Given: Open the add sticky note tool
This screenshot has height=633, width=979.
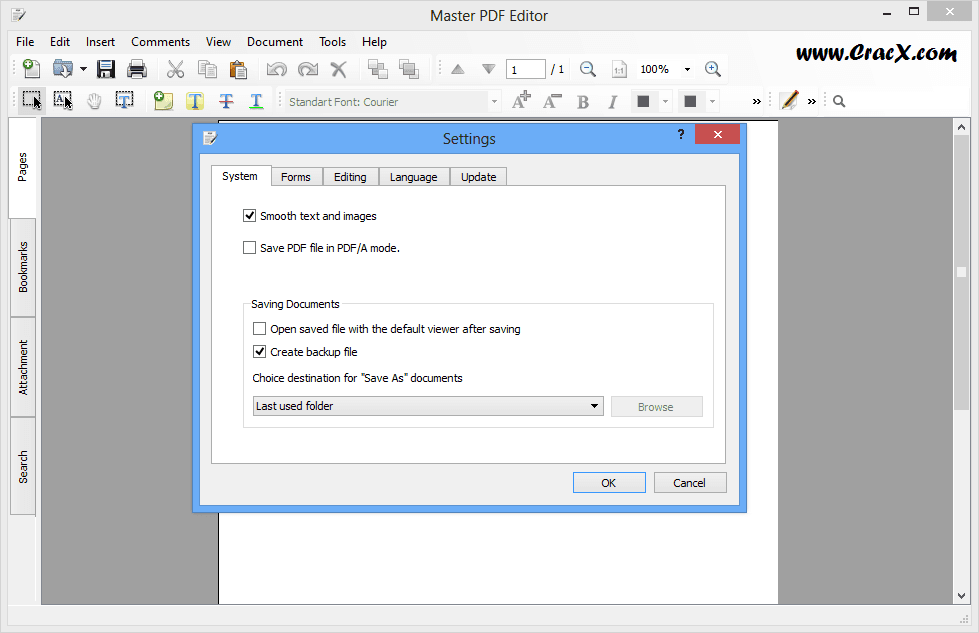Looking at the screenshot, I should [x=162, y=100].
